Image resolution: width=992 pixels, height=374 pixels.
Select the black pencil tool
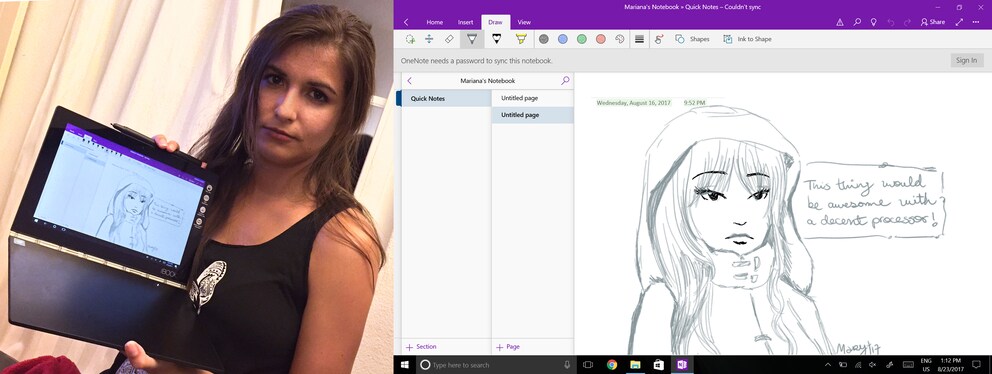(x=496, y=39)
